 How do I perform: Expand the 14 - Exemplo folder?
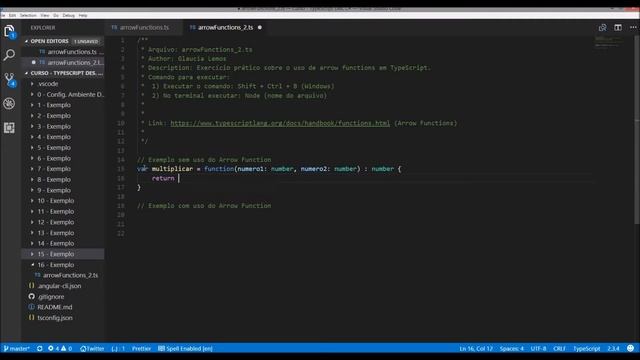pos(63,243)
